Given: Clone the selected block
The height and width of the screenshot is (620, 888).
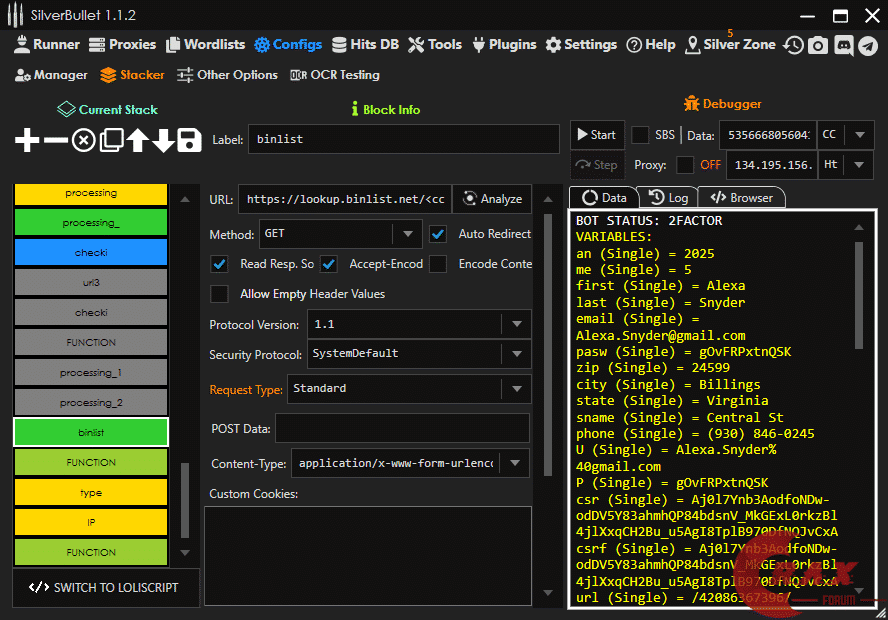Looking at the screenshot, I should 110,140.
